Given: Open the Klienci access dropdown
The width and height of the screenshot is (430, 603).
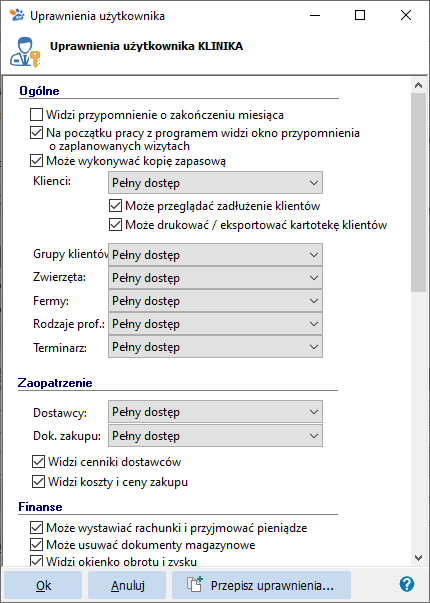Looking at the screenshot, I should click(x=215, y=183).
